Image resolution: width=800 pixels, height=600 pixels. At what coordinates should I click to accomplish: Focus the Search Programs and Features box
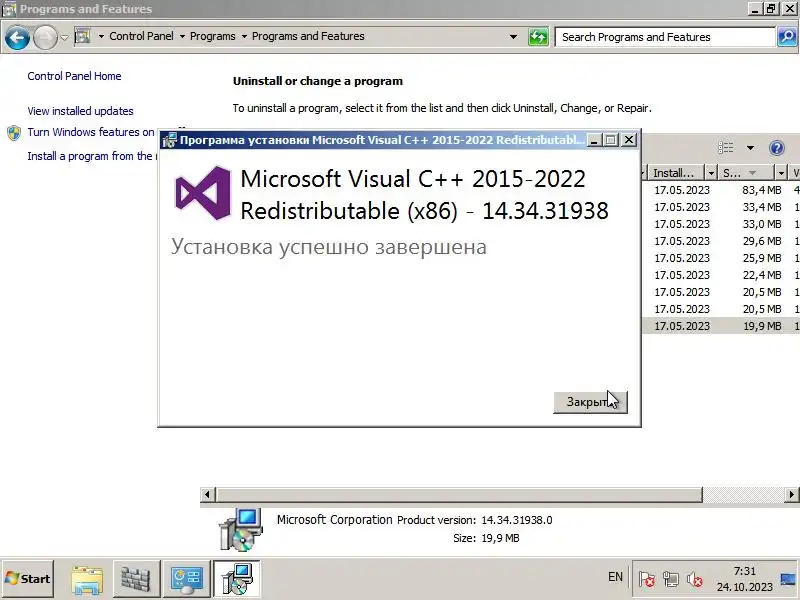click(x=665, y=37)
